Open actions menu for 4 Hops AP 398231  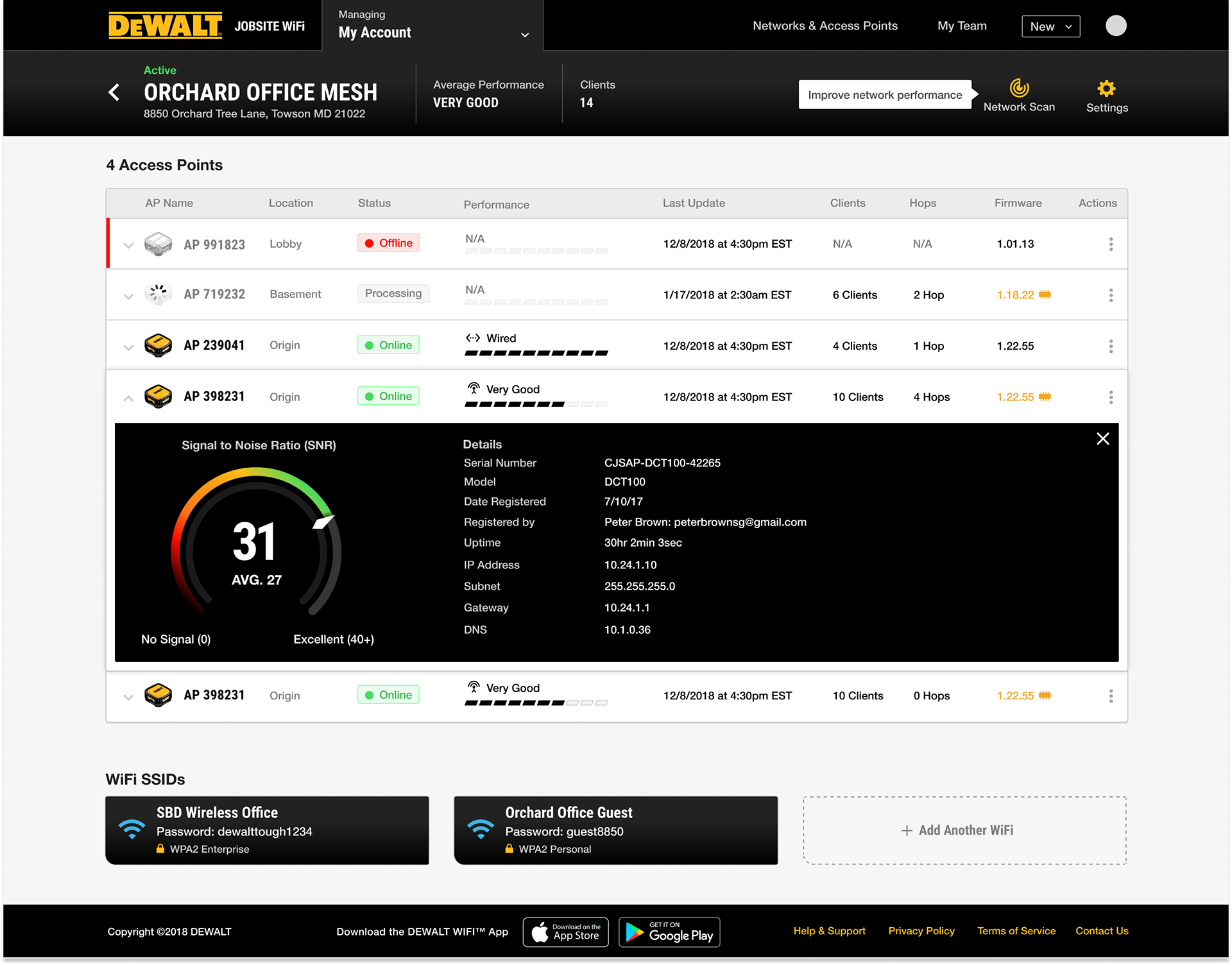click(x=1111, y=397)
